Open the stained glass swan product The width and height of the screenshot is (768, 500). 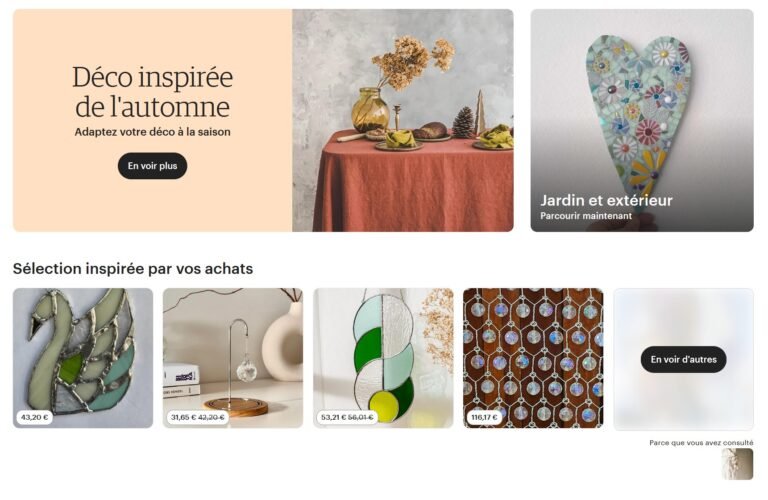[83, 358]
